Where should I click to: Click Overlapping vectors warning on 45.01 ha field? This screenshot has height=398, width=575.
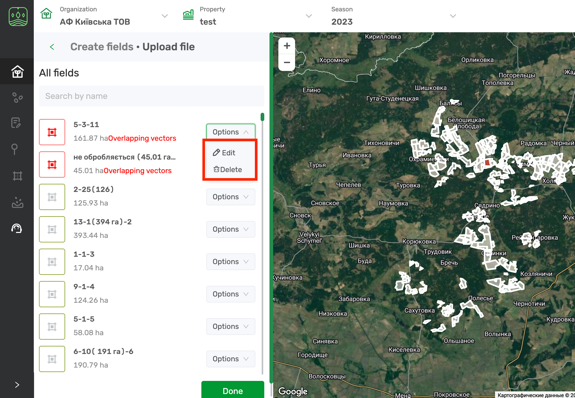(138, 171)
